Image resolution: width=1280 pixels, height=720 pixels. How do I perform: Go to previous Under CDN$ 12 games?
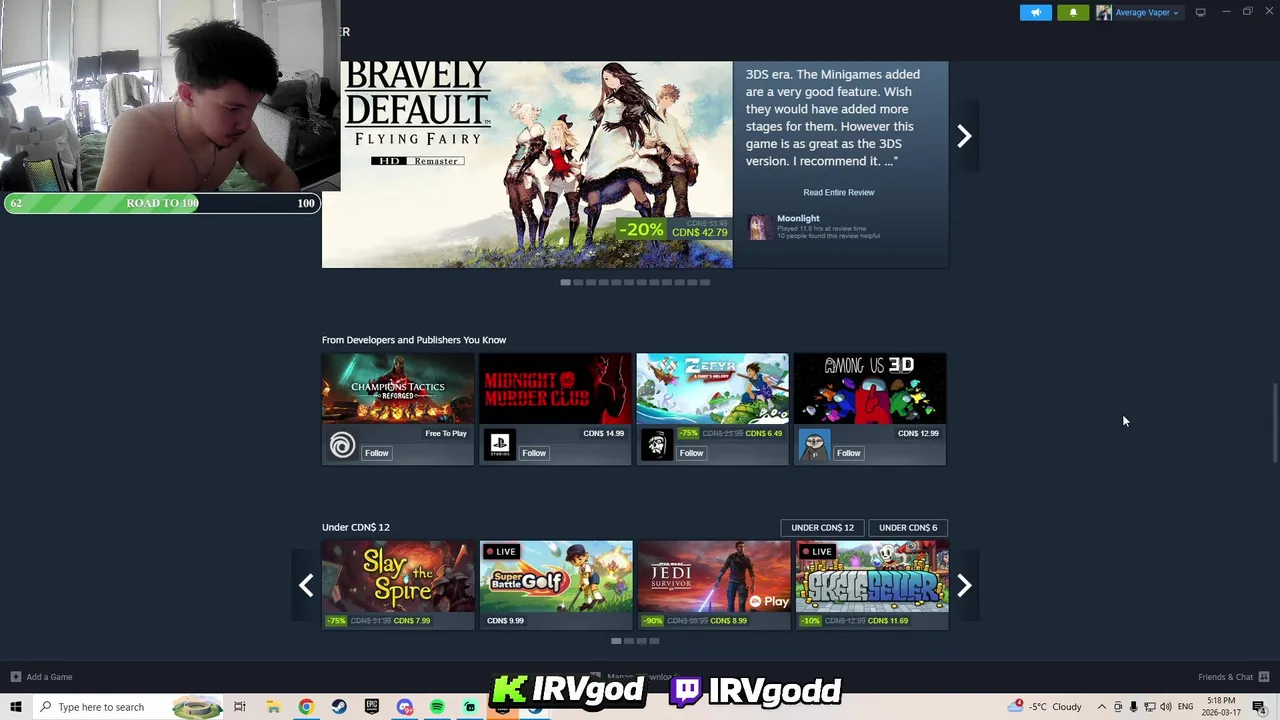pyautogui.click(x=306, y=586)
